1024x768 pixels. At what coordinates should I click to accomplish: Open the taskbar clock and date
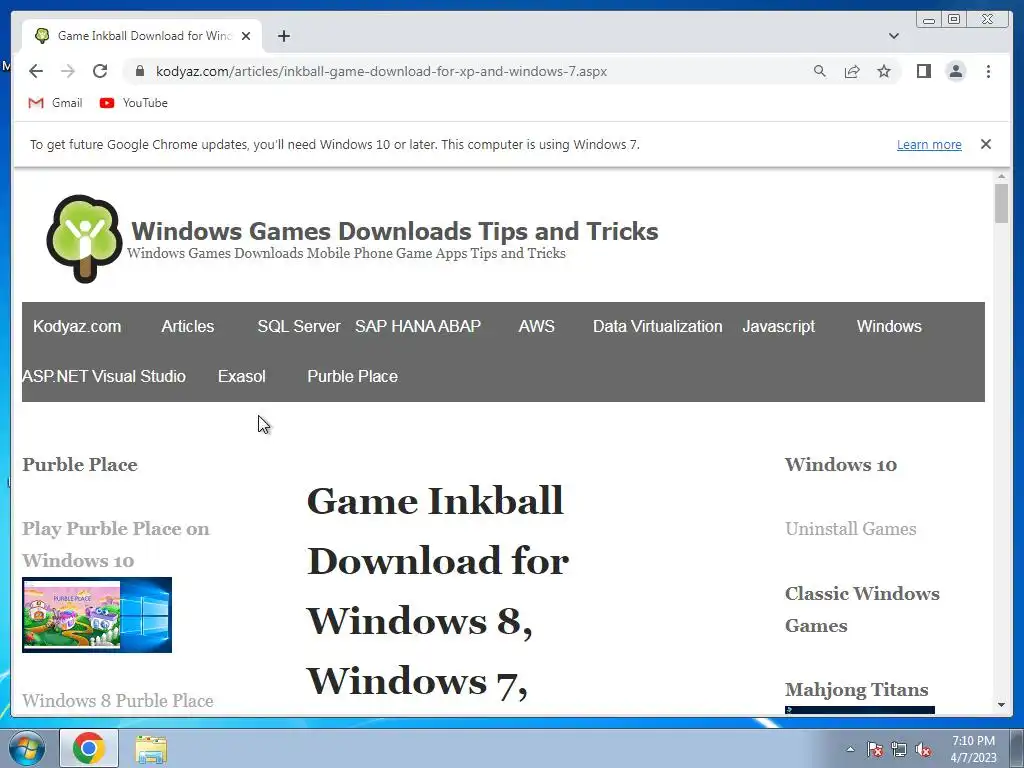pyautogui.click(x=973, y=749)
